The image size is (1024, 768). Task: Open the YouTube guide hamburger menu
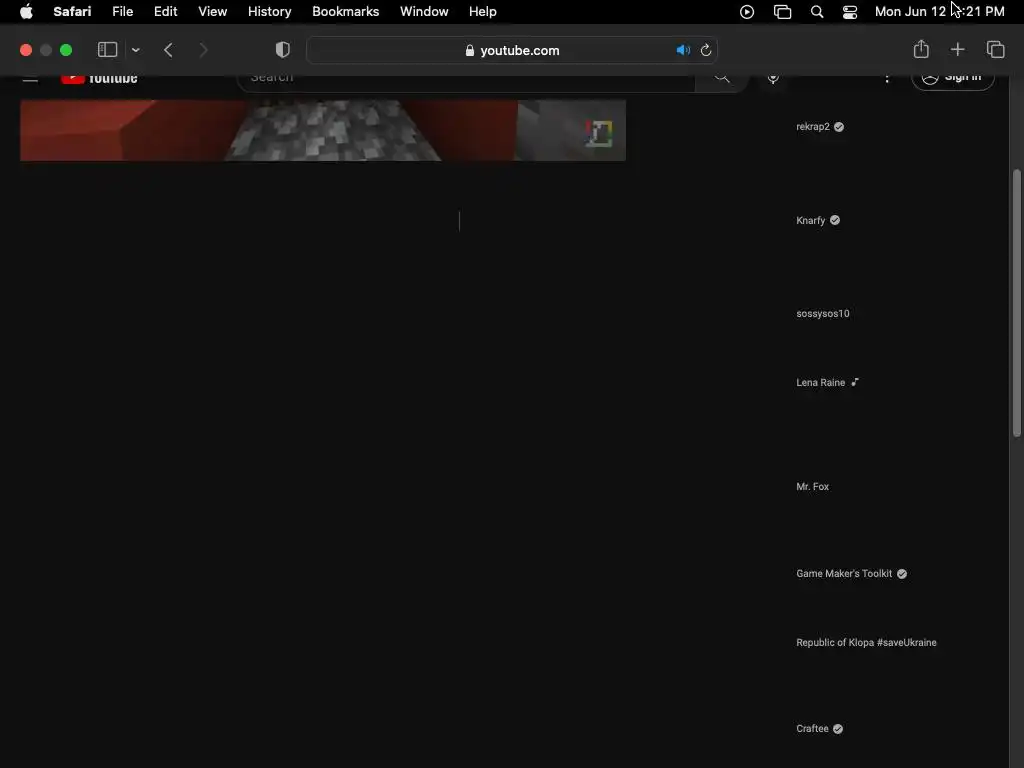tap(30, 79)
